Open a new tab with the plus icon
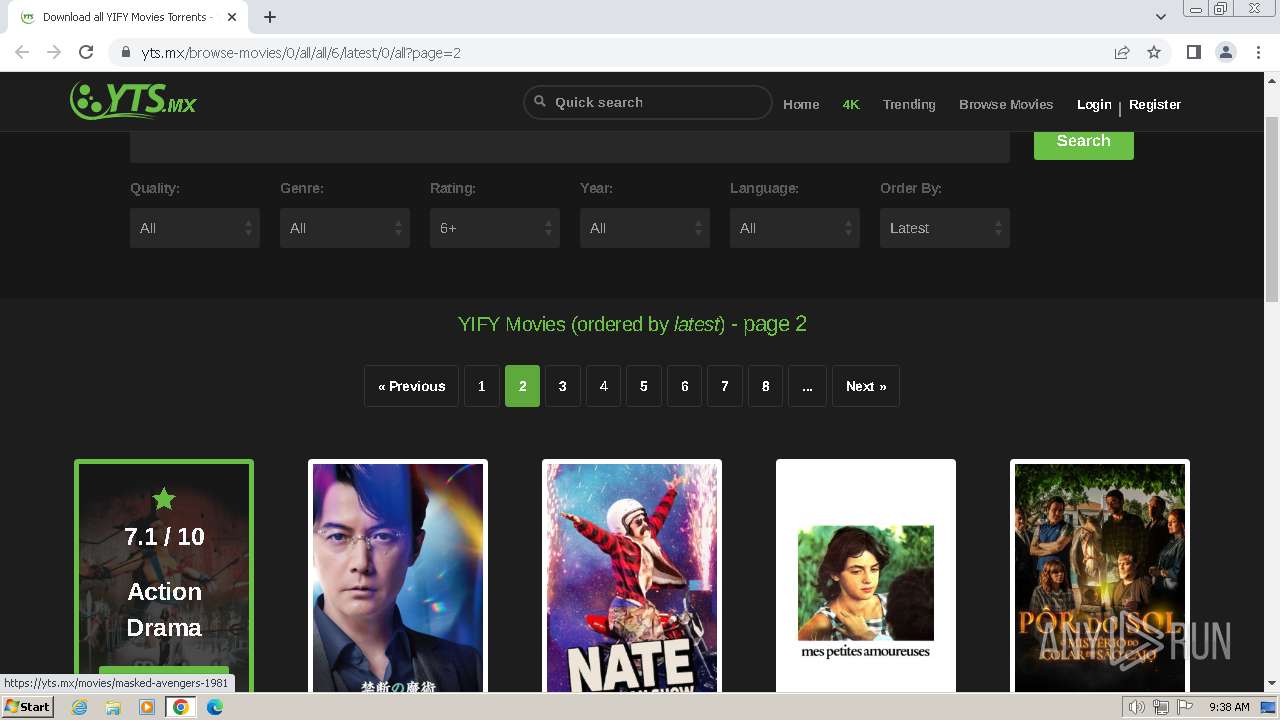1280x720 pixels. [x=270, y=17]
